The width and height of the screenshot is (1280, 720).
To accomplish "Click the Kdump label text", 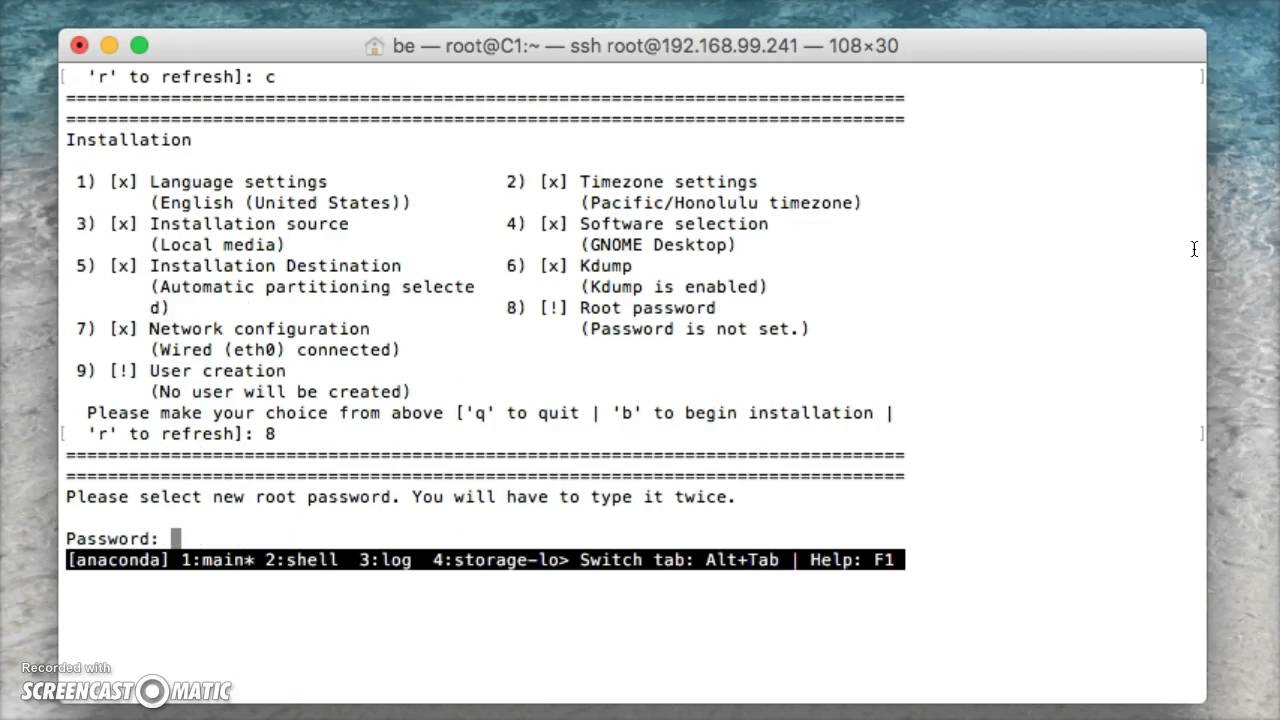I will 605,266.
